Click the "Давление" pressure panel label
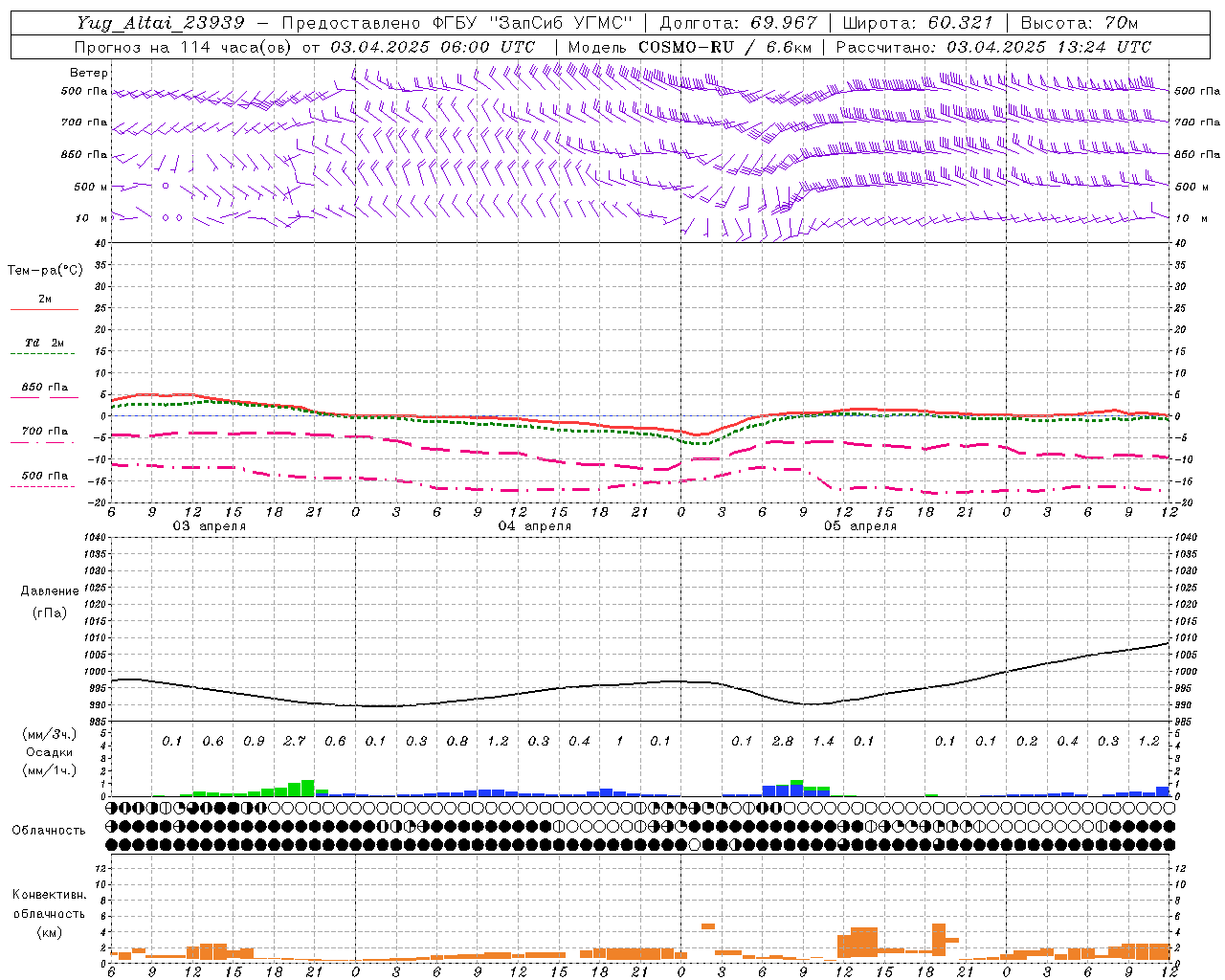 pyautogui.click(x=50, y=591)
